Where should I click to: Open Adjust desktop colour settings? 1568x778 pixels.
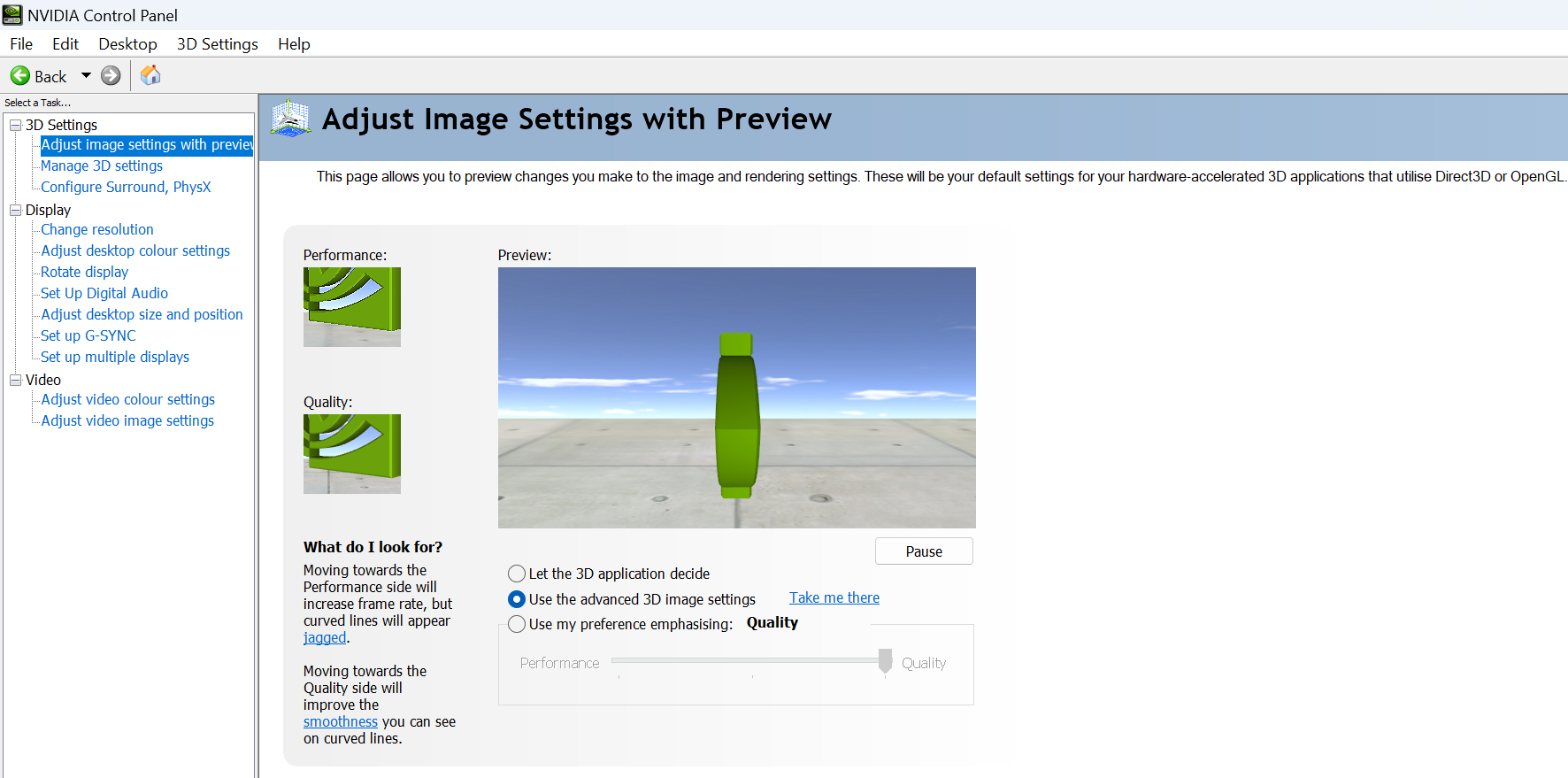pyautogui.click(x=135, y=250)
